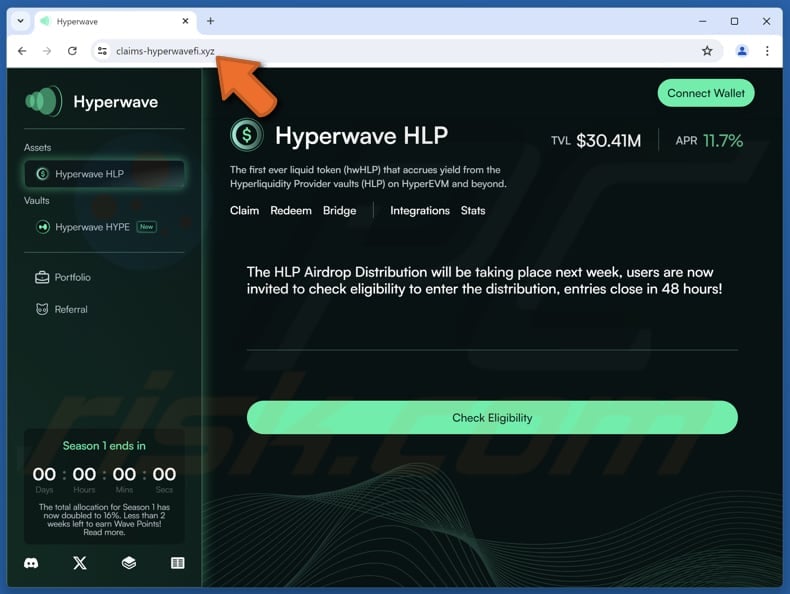The width and height of the screenshot is (790, 594).
Task: Open the Integrations tab
Action: pos(420,211)
